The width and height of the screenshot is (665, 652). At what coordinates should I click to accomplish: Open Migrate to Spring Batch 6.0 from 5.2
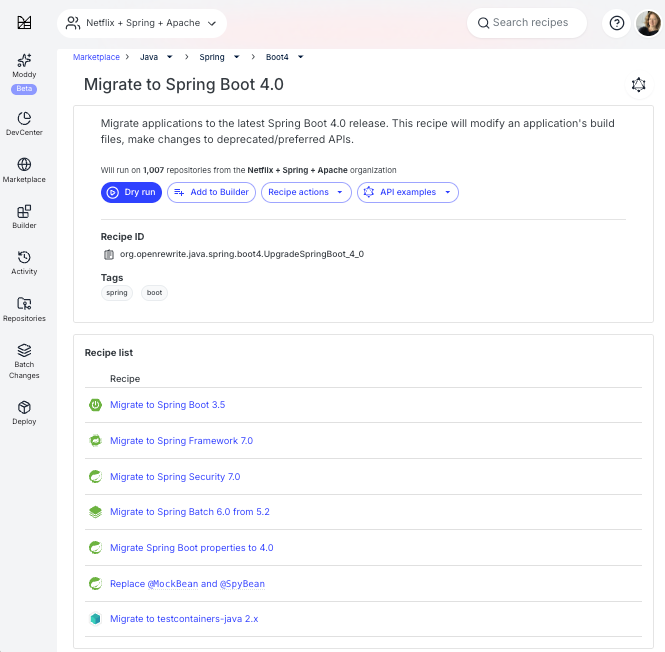click(x=190, y=512)
